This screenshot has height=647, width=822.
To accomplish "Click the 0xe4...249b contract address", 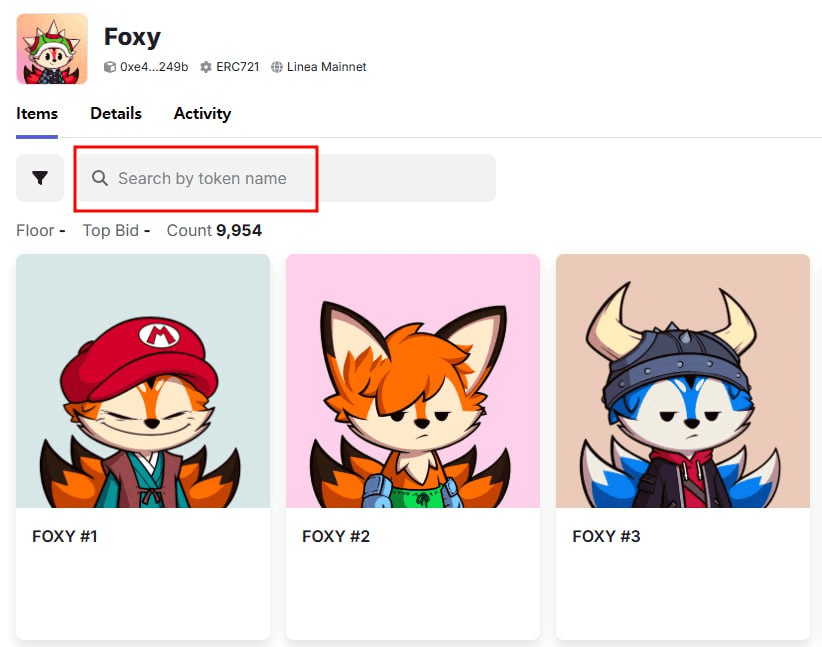I will click(154, 67).
